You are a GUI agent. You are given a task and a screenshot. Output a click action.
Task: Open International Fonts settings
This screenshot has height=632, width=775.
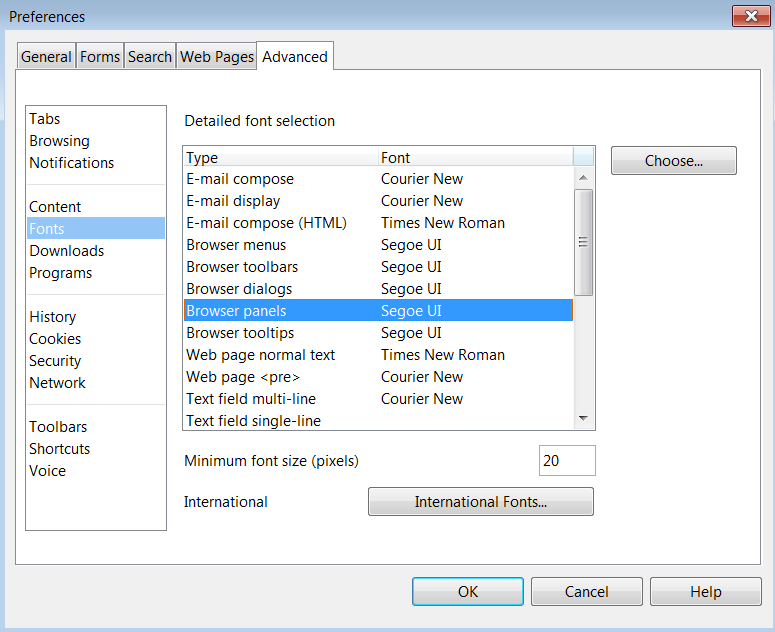coord(480,502)
